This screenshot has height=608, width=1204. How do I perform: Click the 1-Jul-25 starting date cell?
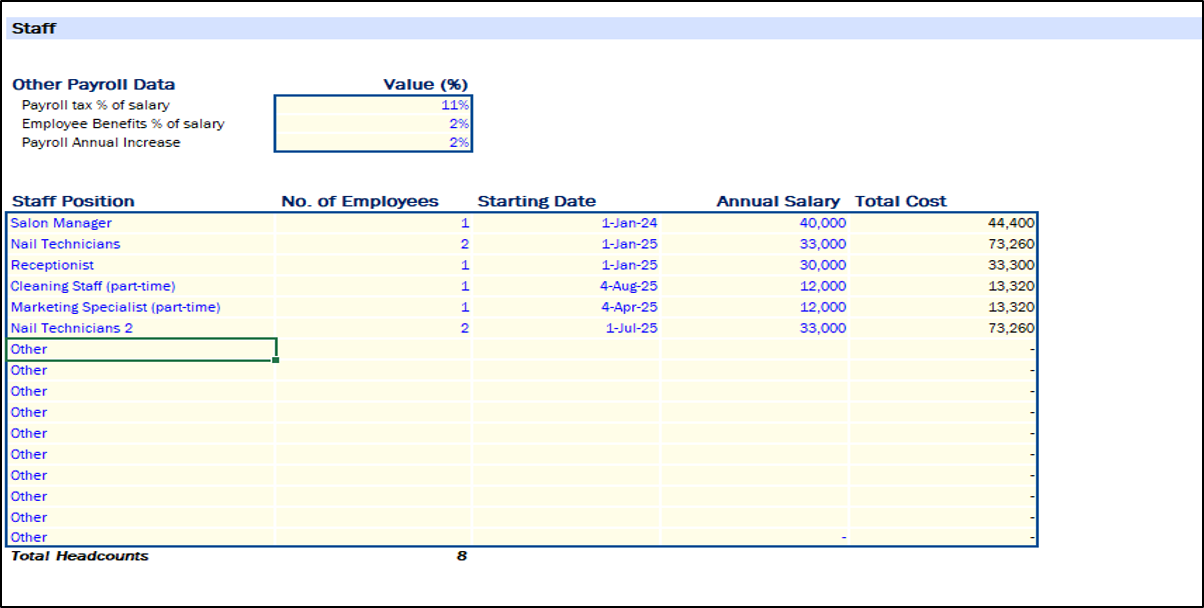coord(566,328)
